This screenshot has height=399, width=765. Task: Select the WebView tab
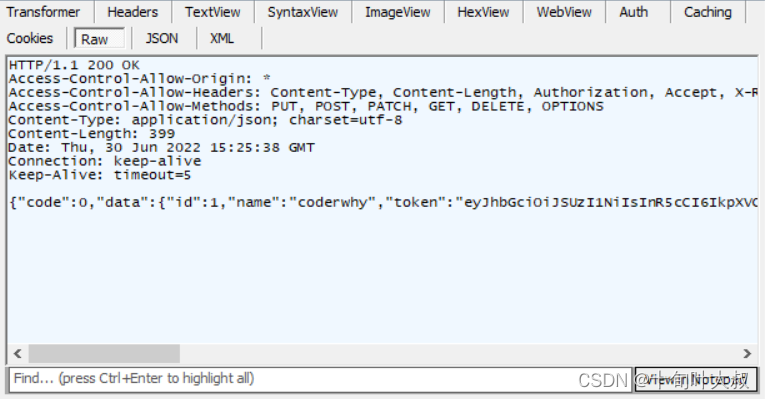(x=564, y=12)
